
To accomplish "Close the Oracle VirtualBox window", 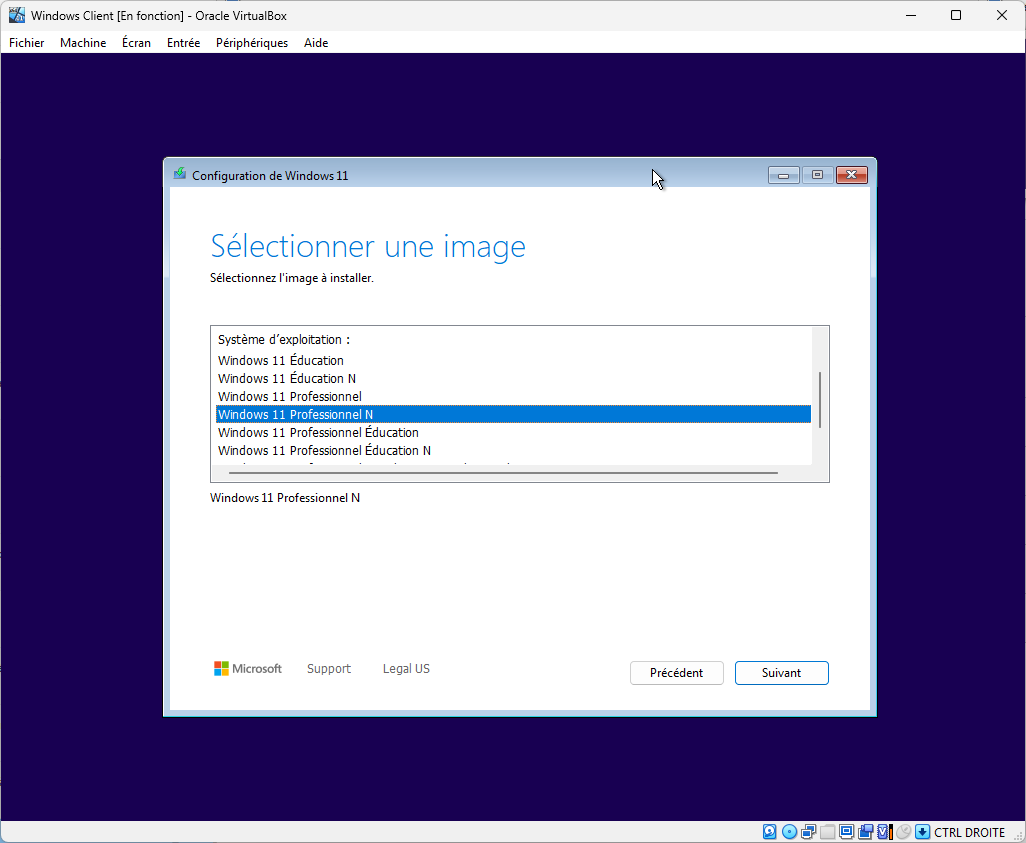I will (1002, 15).
